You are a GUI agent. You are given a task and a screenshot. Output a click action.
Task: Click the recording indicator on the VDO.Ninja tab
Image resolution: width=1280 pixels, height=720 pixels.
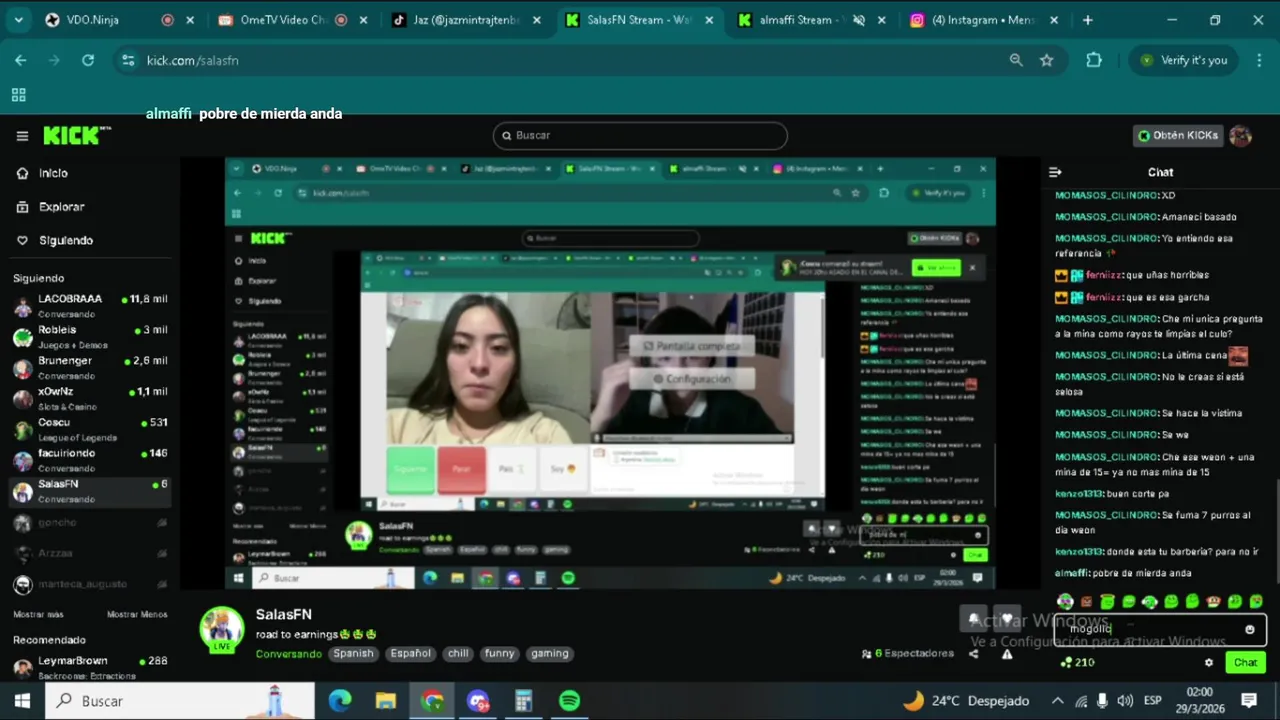point(167,20)
